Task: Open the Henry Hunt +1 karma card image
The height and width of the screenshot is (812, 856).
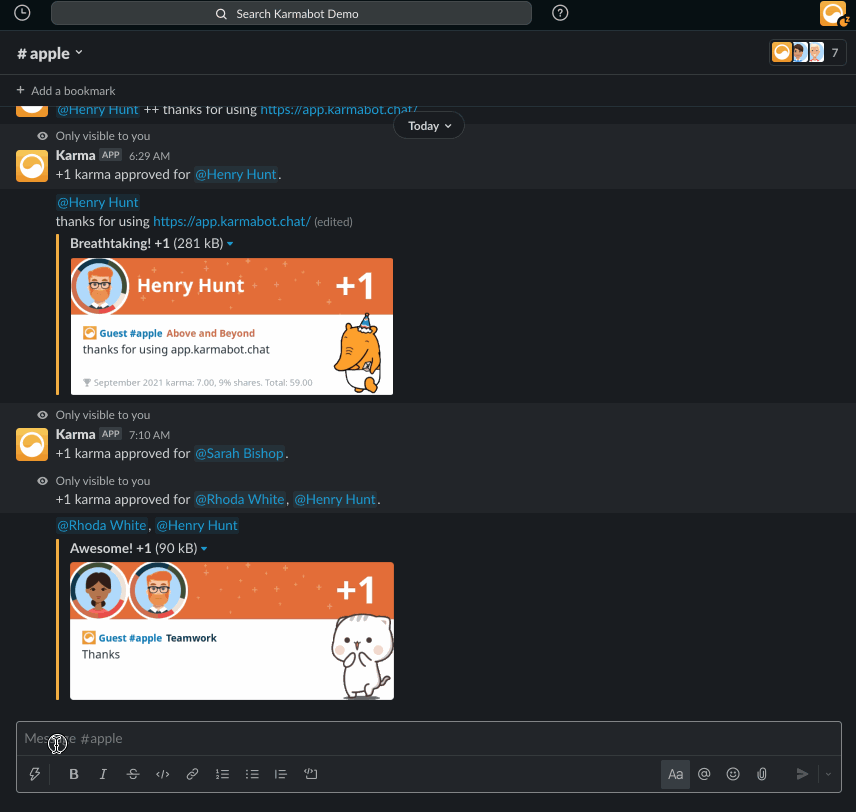Action: 232,327
